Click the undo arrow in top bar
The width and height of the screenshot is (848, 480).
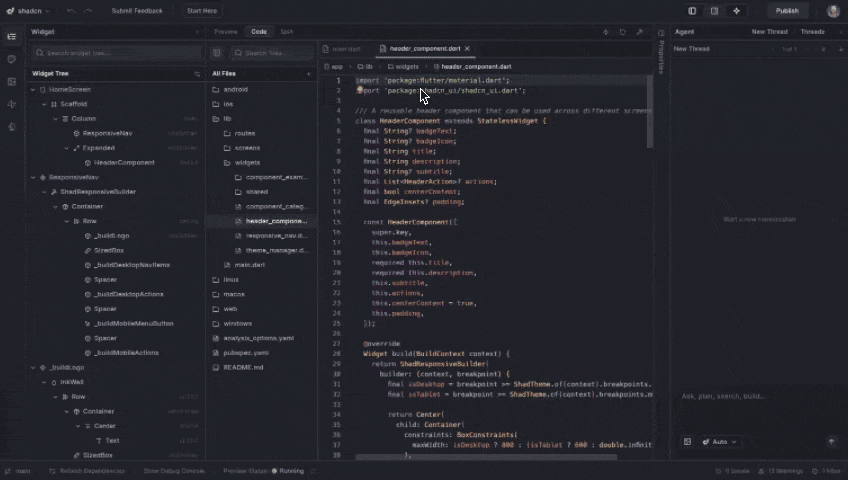tap(71, 11)
